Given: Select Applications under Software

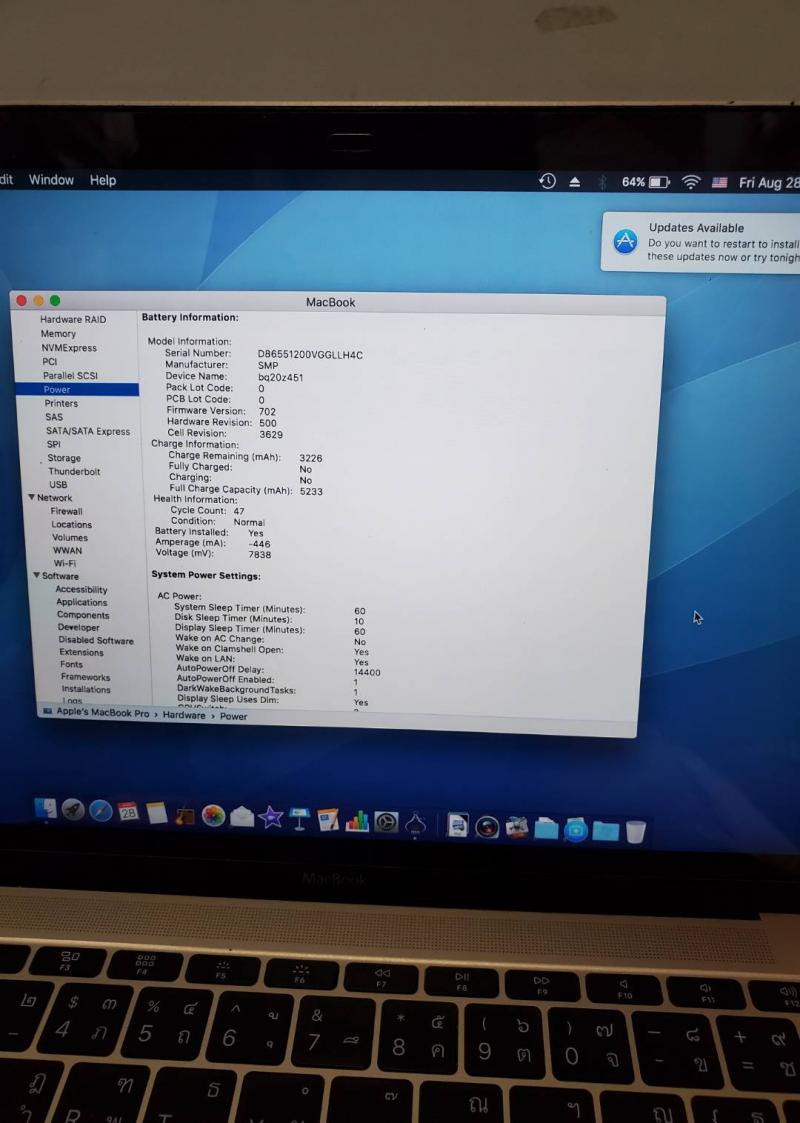Looking at the screenshot, I should click(x=82, y=602).
